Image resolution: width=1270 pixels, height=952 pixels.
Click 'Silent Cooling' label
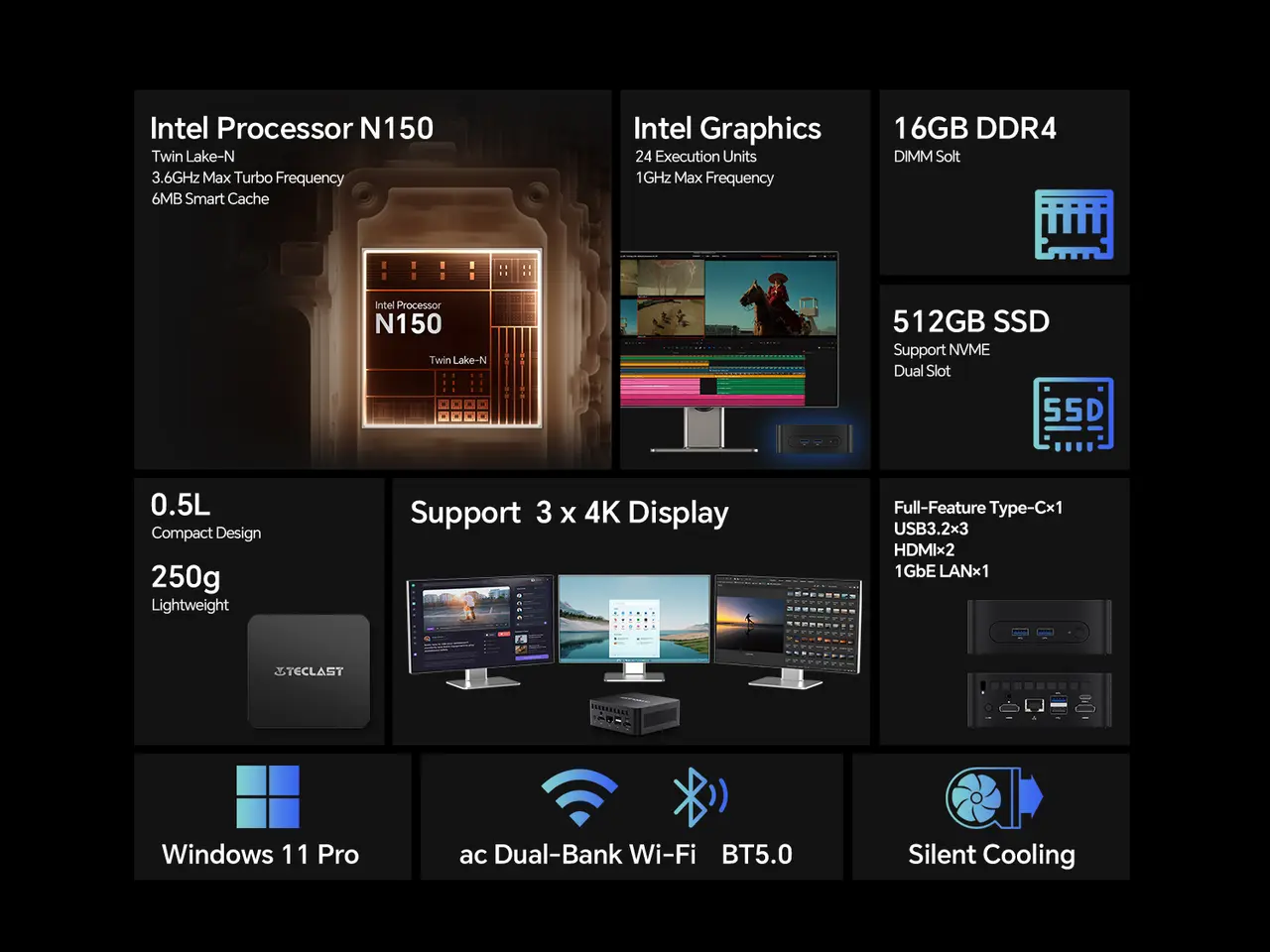pyautogui.click(x=992, y=855)
